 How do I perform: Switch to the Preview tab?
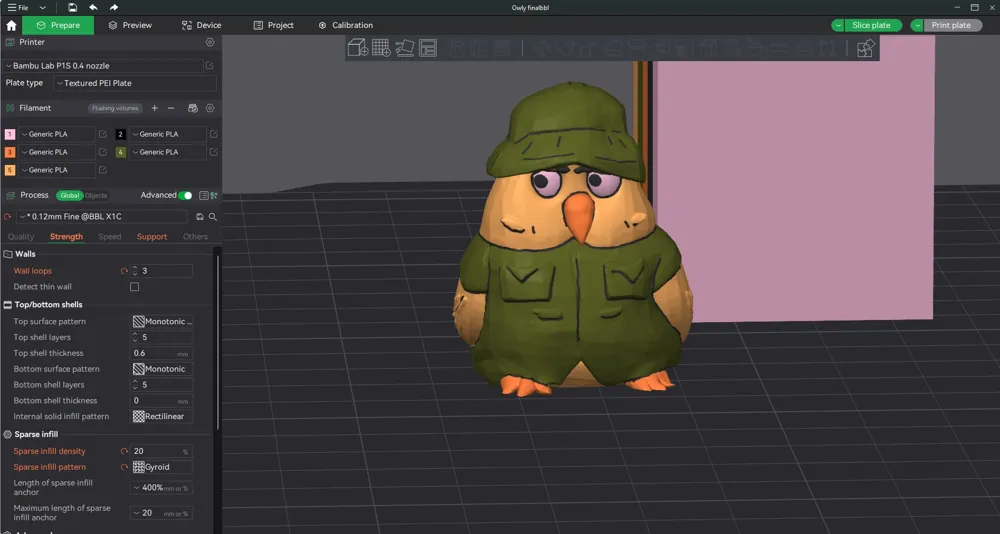pyautogui.click(x=130, y=26)
